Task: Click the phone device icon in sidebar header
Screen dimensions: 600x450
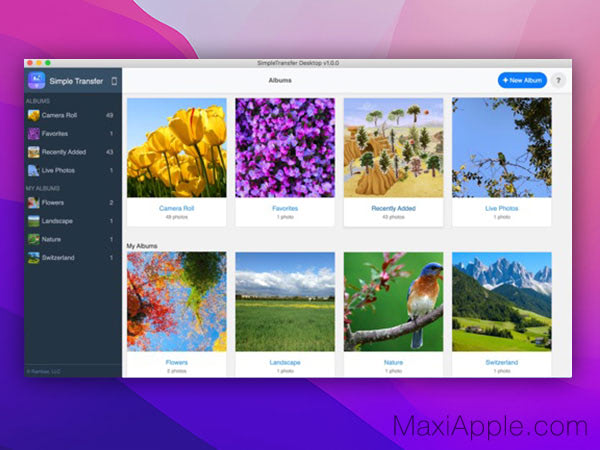Action: (114, 81)
